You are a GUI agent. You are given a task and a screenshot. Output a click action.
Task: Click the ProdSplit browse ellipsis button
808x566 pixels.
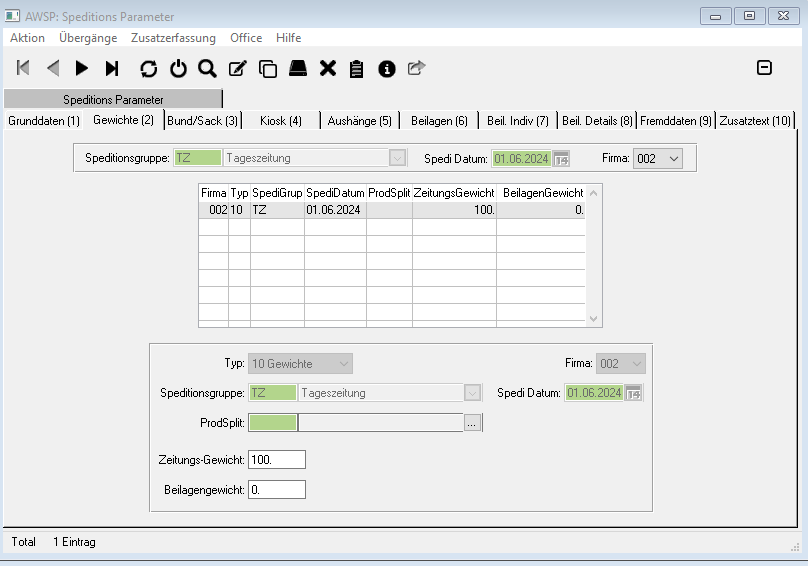click(472, 423)
